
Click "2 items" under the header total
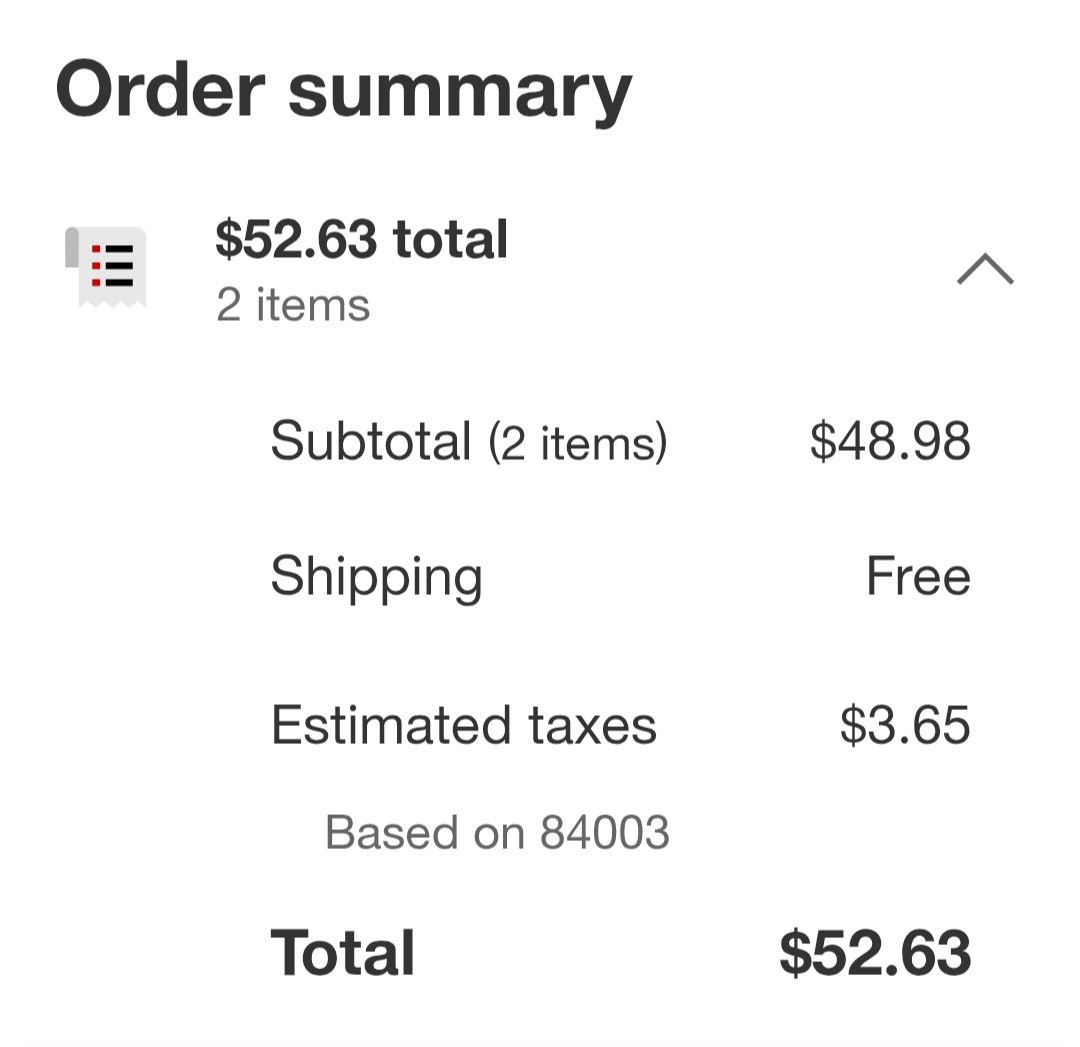(293, 305)
